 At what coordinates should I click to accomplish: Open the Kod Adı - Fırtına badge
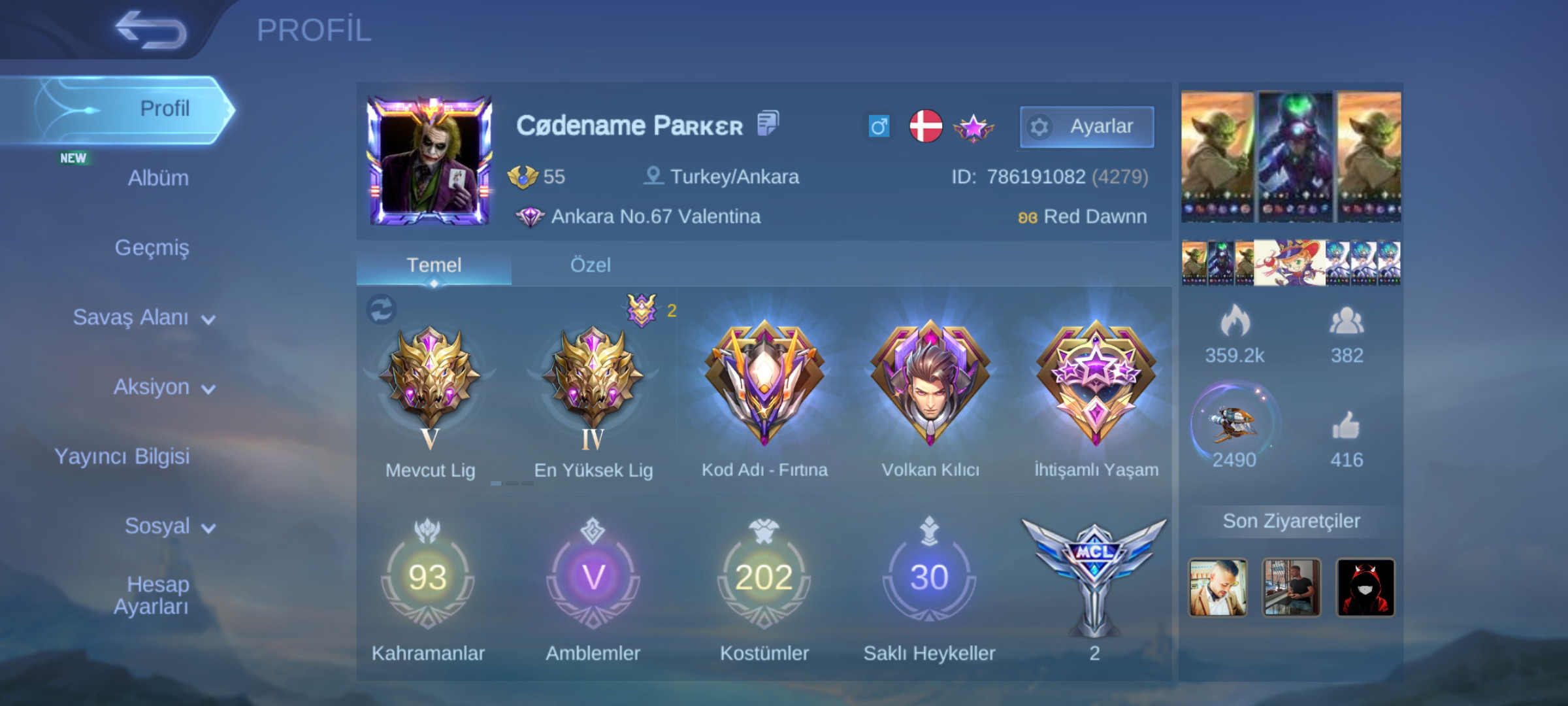click(764, 383)
